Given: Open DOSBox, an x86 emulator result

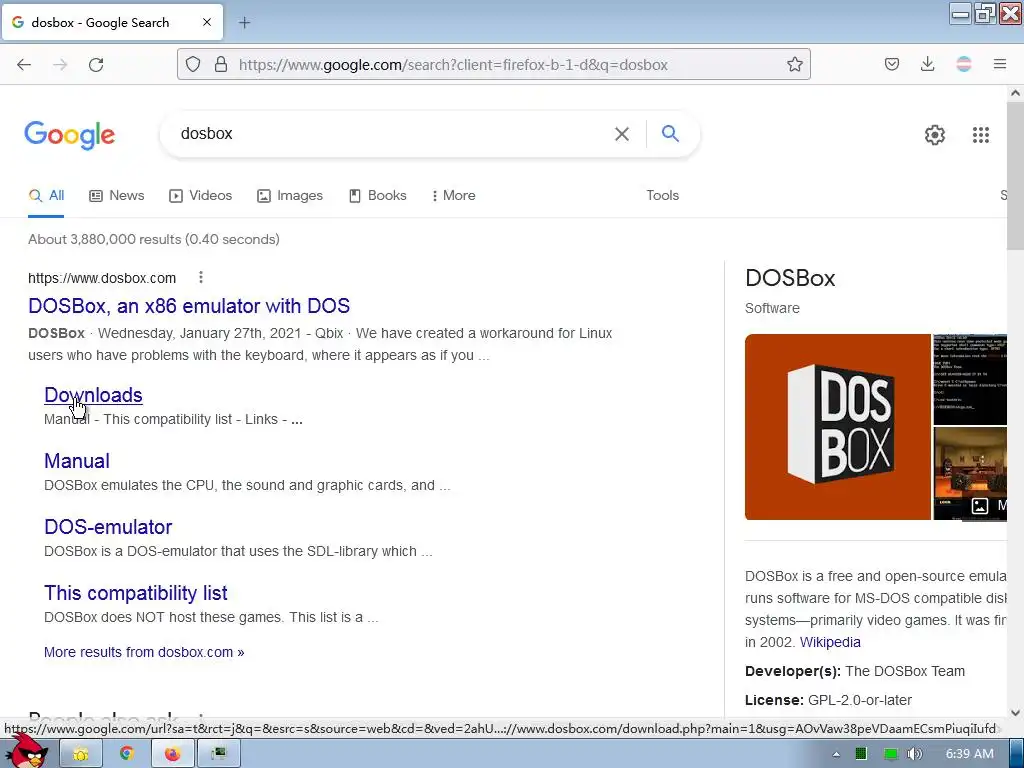Looking at the screenshot, I should pyautogui.click(x=189, y=306).
